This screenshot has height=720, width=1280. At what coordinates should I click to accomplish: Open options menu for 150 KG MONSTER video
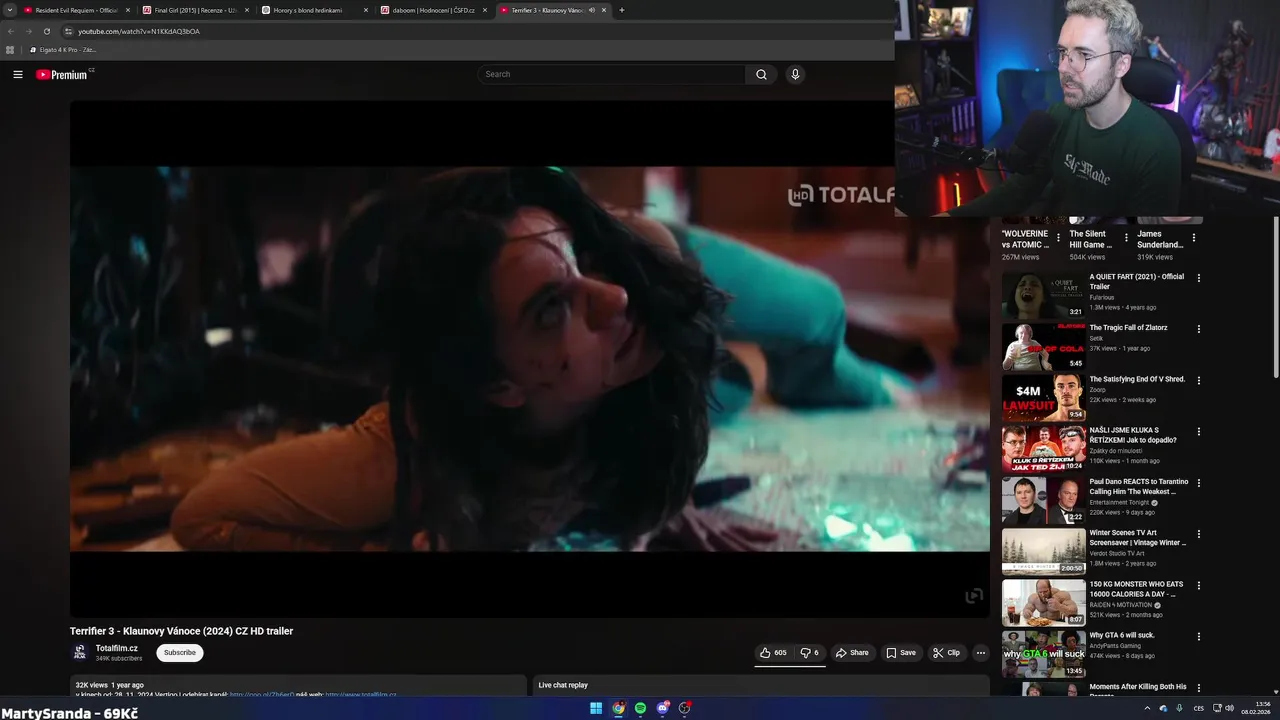pos(1199,585)
